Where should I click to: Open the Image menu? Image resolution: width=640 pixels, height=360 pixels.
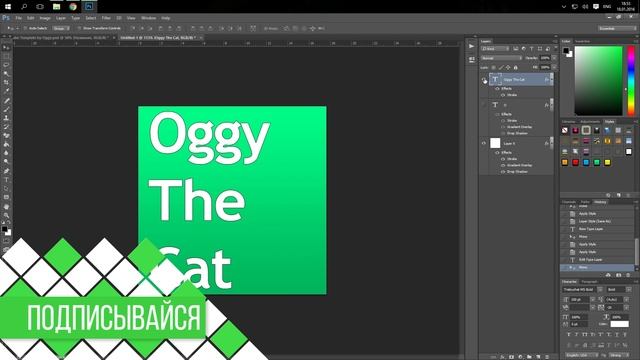coord(45,18)
